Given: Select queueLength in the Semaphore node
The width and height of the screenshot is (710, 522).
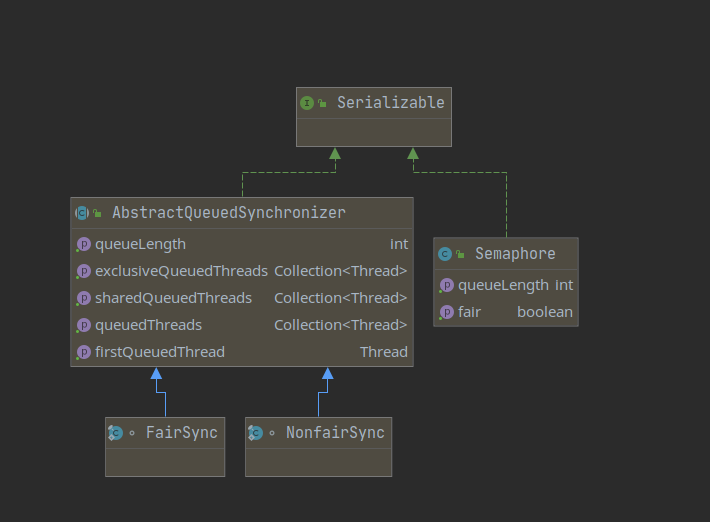Looking at the screenshot, I should point(503,285).
